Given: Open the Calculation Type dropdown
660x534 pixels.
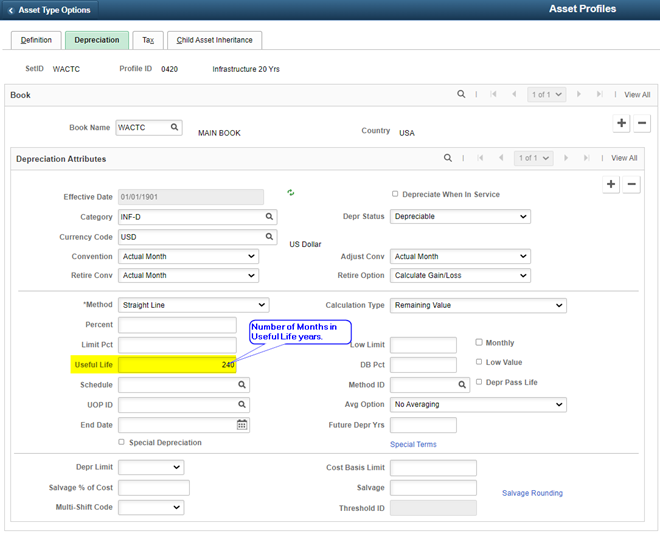Looking at the screenshot, I should click(478, 305).
